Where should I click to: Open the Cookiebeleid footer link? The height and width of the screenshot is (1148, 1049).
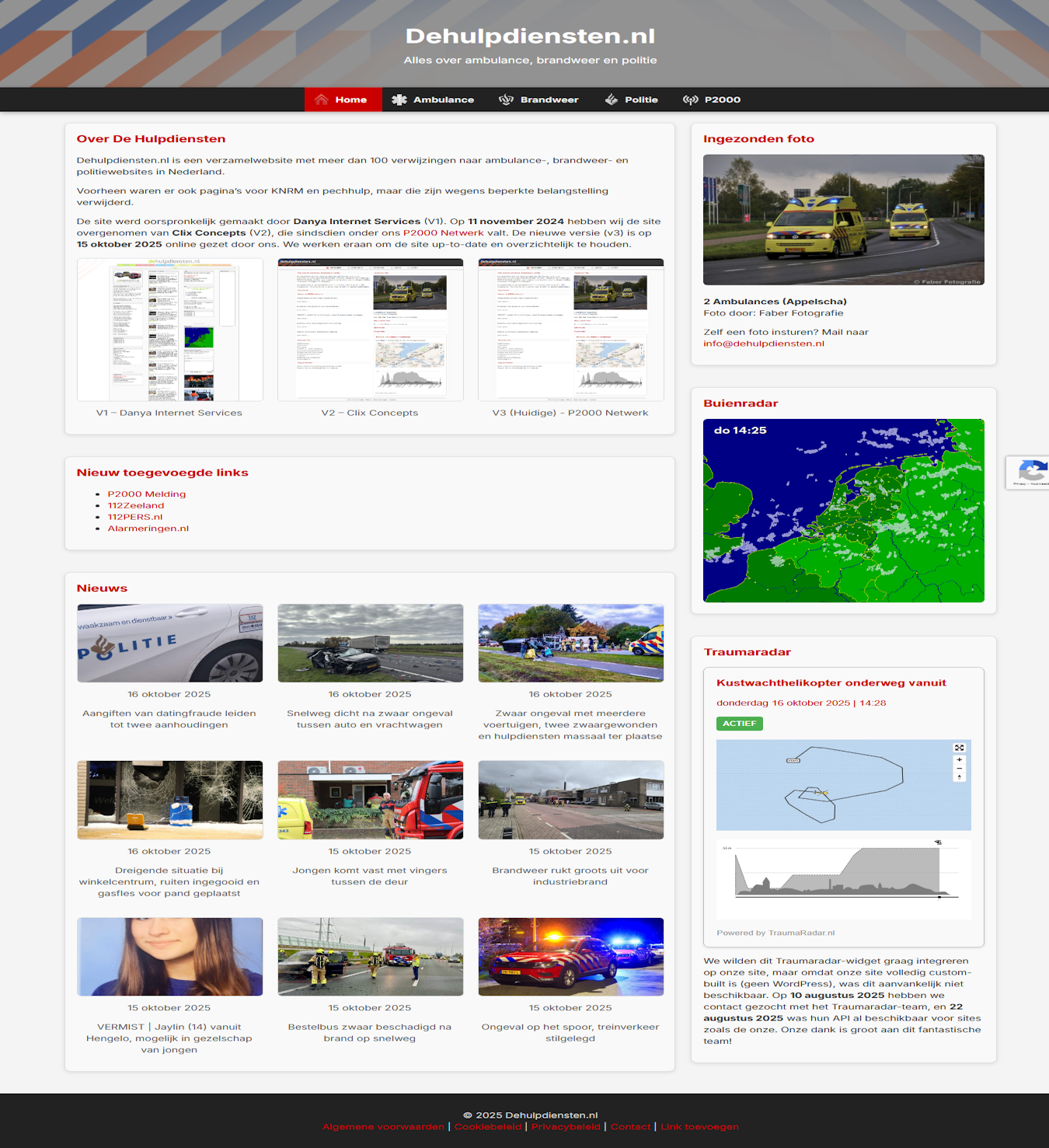click(x=488, y=1125)
